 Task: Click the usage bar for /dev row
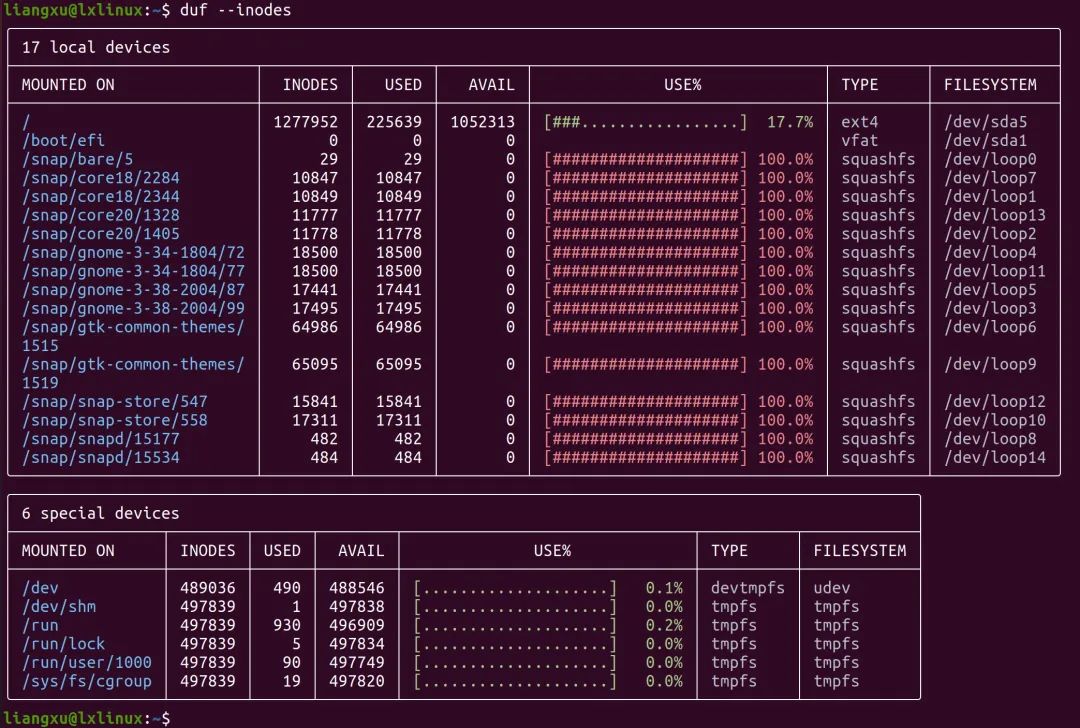coord(515,587)
